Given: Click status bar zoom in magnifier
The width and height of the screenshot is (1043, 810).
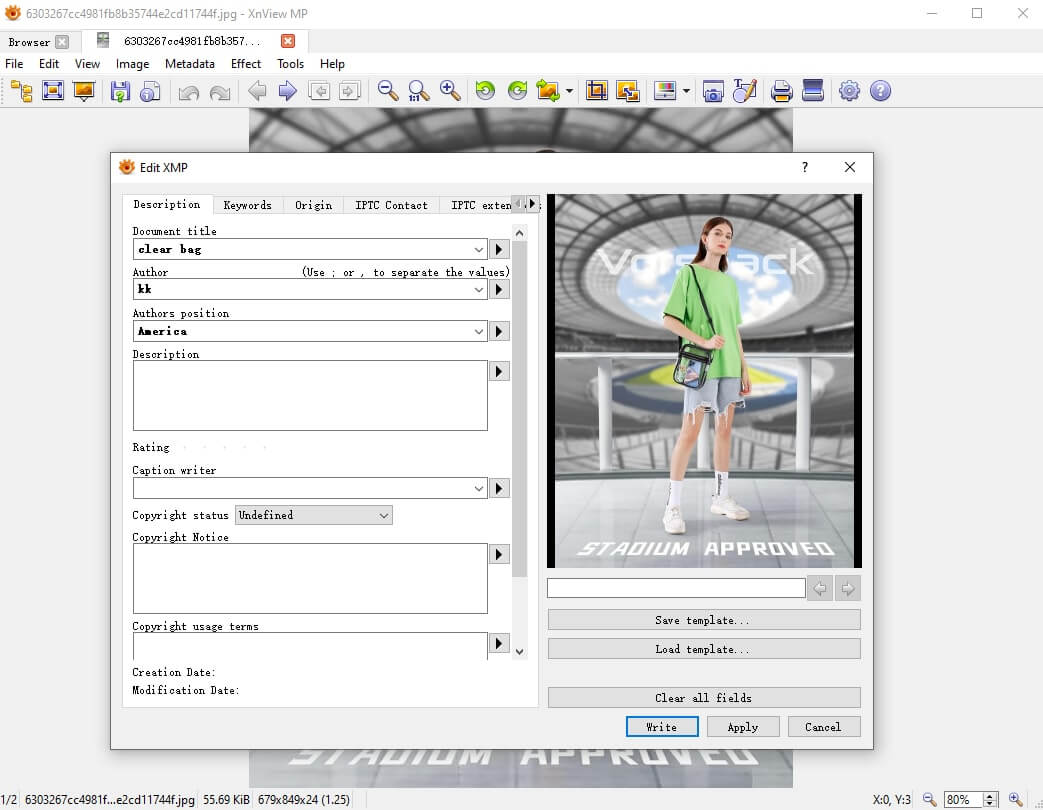Looking at the screenshot, I should coord(1015,799).
